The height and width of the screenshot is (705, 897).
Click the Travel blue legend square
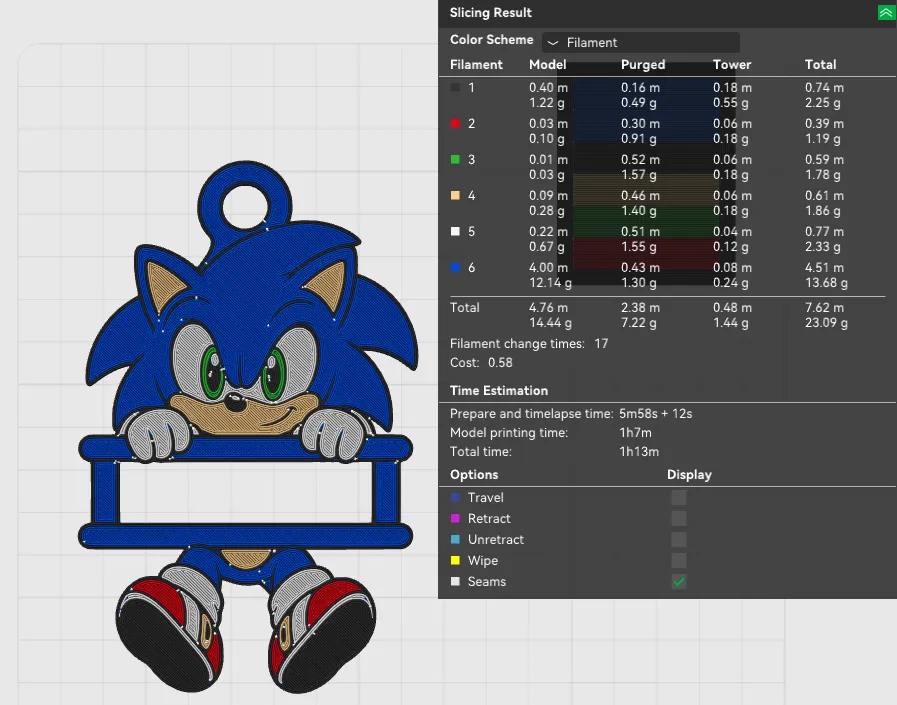[455, 497]
